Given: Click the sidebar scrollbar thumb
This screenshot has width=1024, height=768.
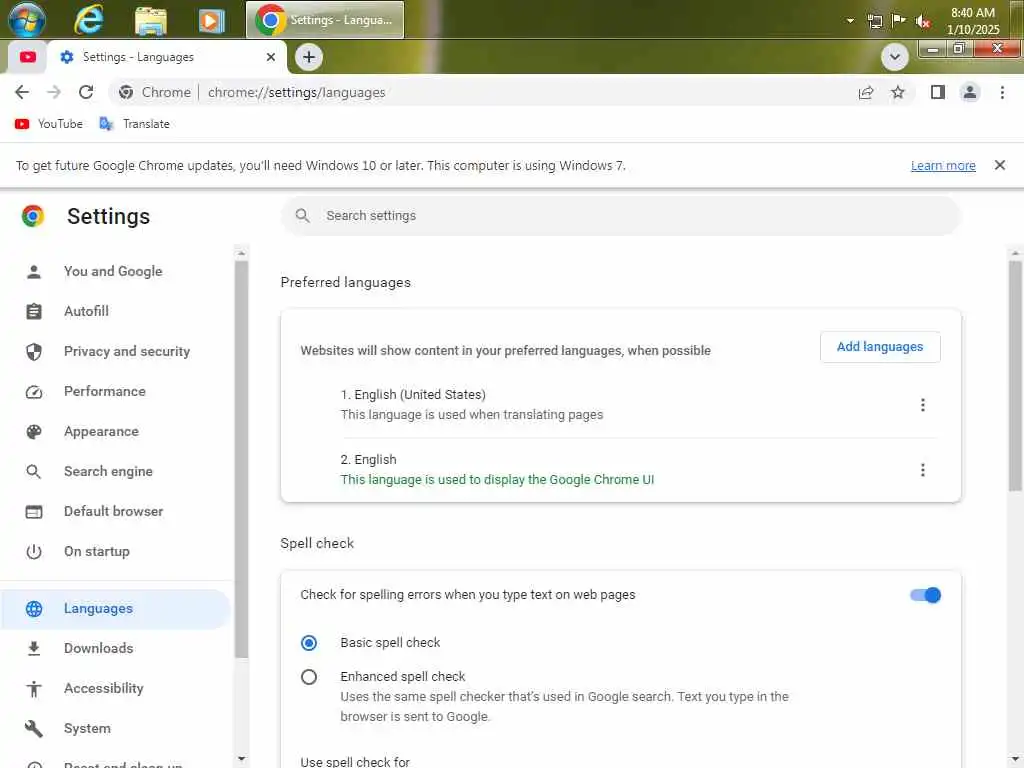Looking at the screenshot, I should point(242,459).
